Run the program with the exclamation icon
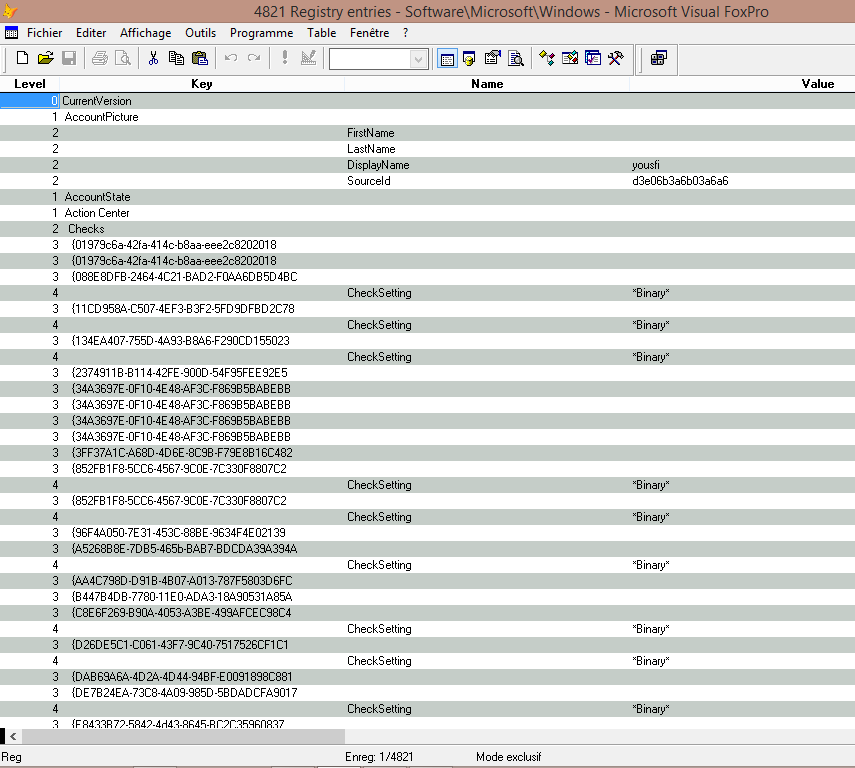 coord(283,58)
